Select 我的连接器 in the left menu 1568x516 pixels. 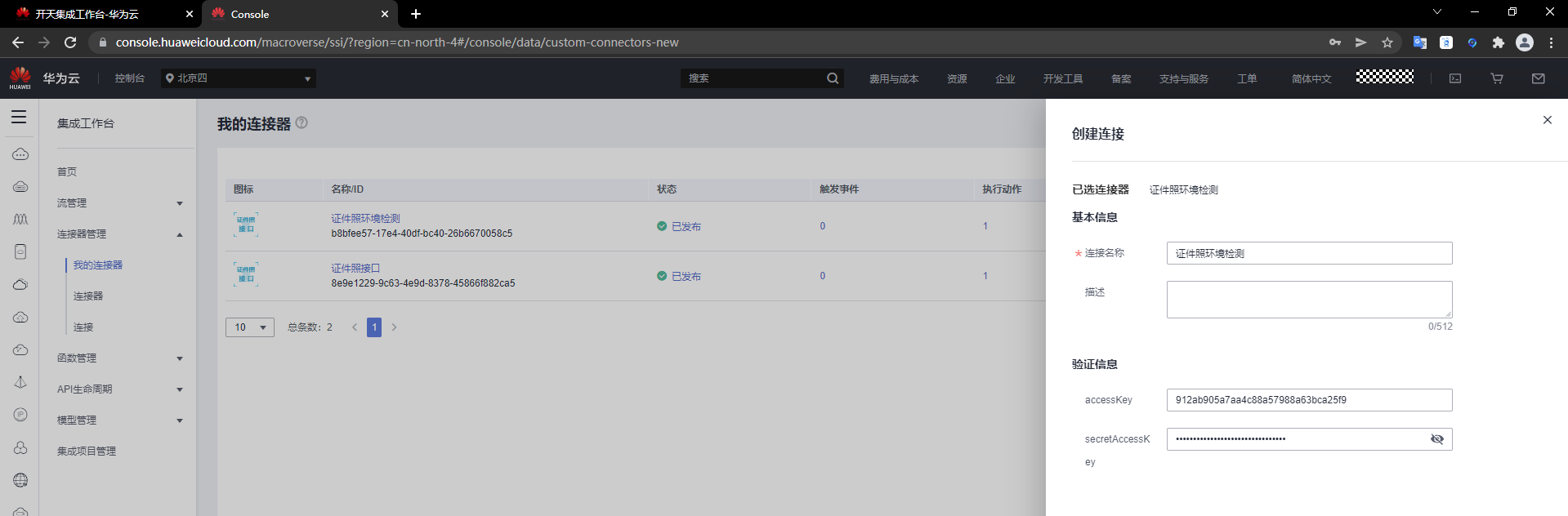98,265
